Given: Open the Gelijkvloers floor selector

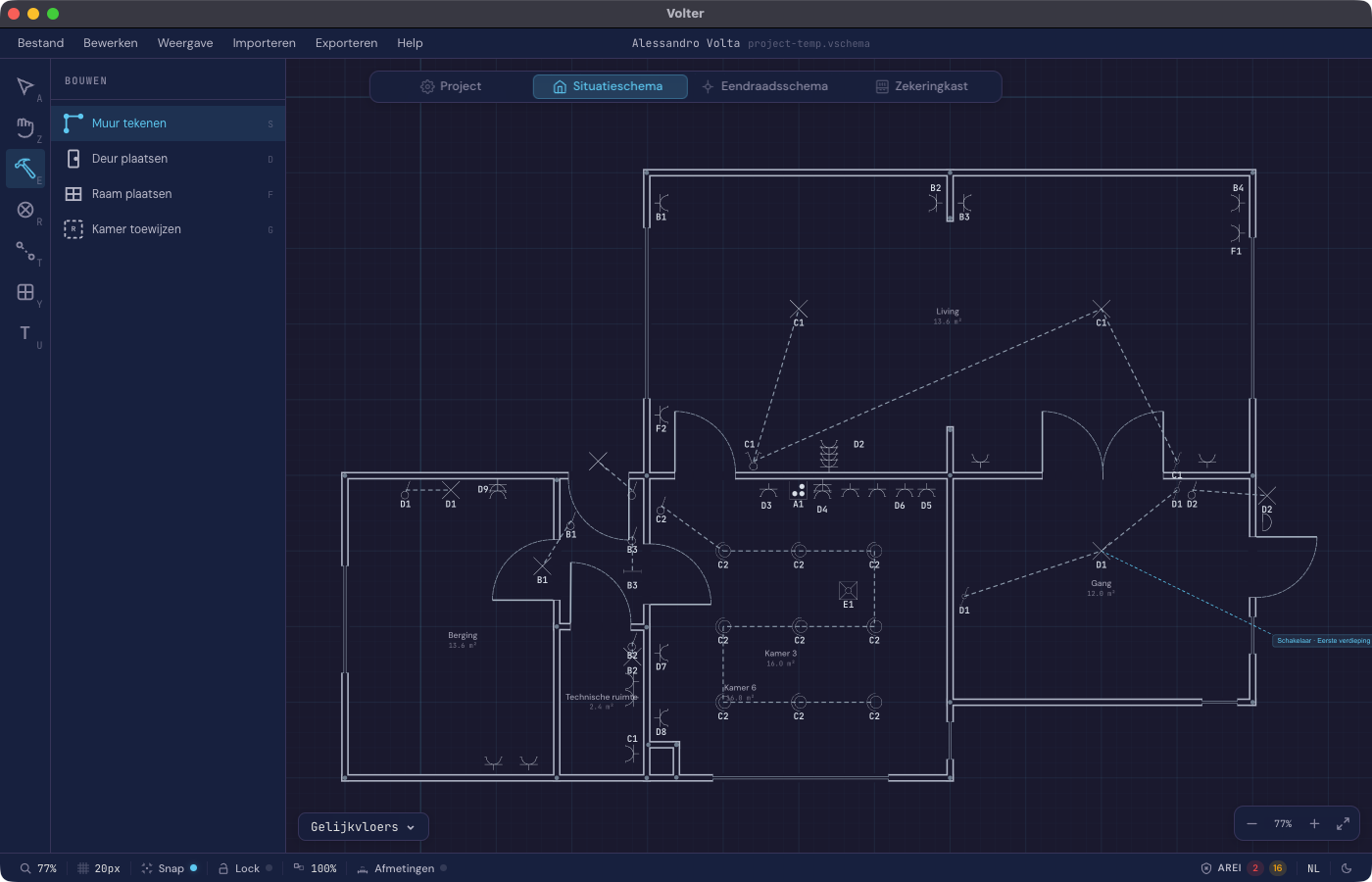Looking at the screenshot, I should 363,826.
